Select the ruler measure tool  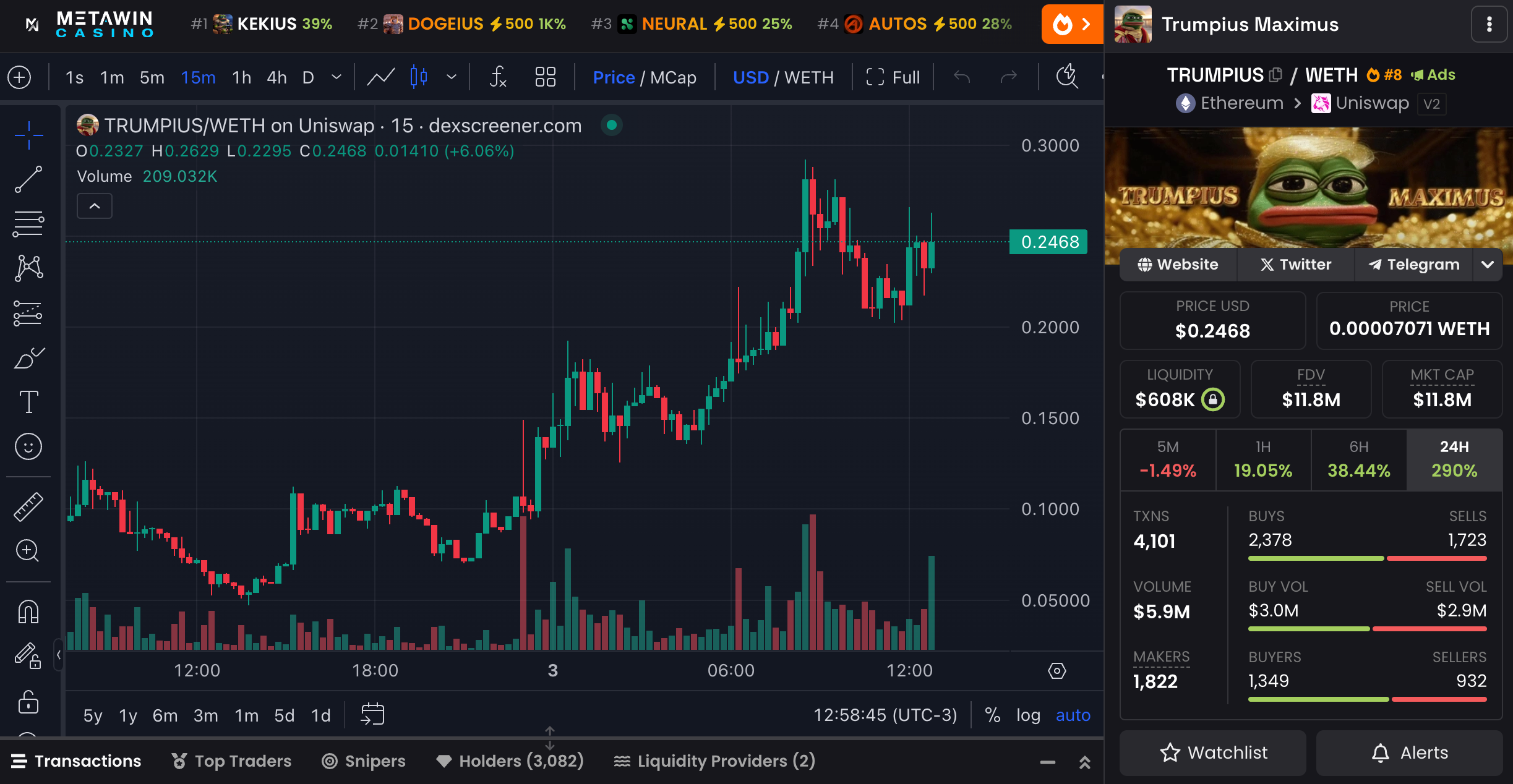pyautogui.click(x=28, y=506)
